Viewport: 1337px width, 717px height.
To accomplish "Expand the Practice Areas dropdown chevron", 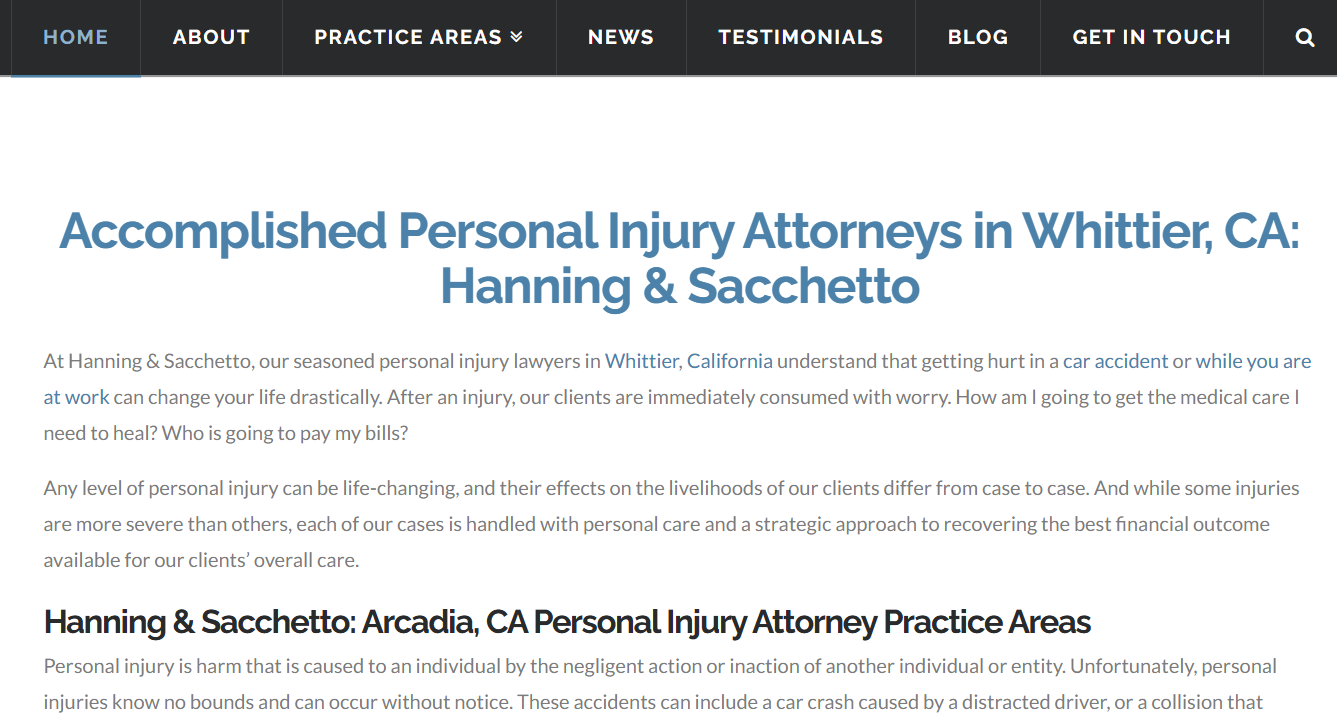I will [x=516, y=37].
